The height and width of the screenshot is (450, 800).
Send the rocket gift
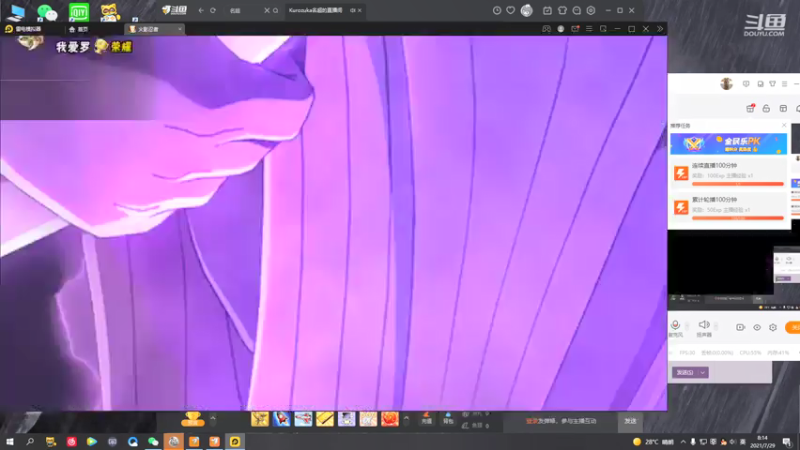click(282, 419)
